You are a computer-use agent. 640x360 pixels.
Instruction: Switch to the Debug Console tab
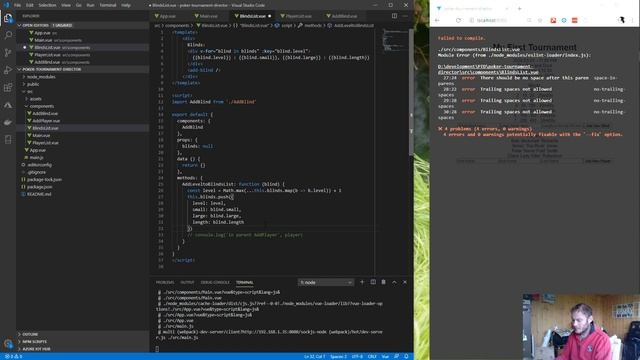pyautogui.click(x=215, y=282)
